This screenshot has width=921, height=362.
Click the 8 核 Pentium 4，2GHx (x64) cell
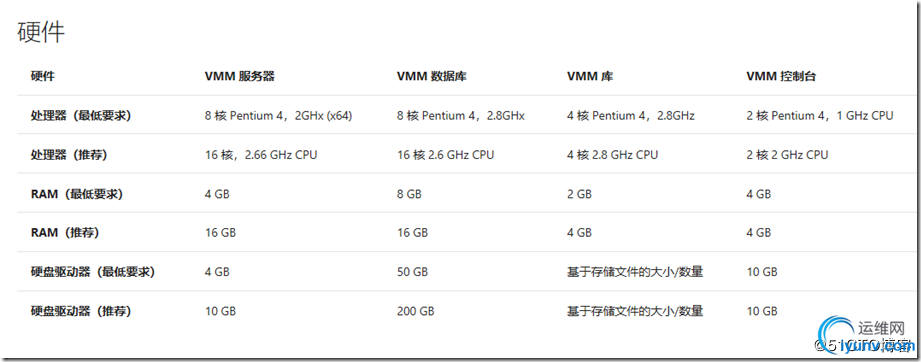tap(278, 116)
